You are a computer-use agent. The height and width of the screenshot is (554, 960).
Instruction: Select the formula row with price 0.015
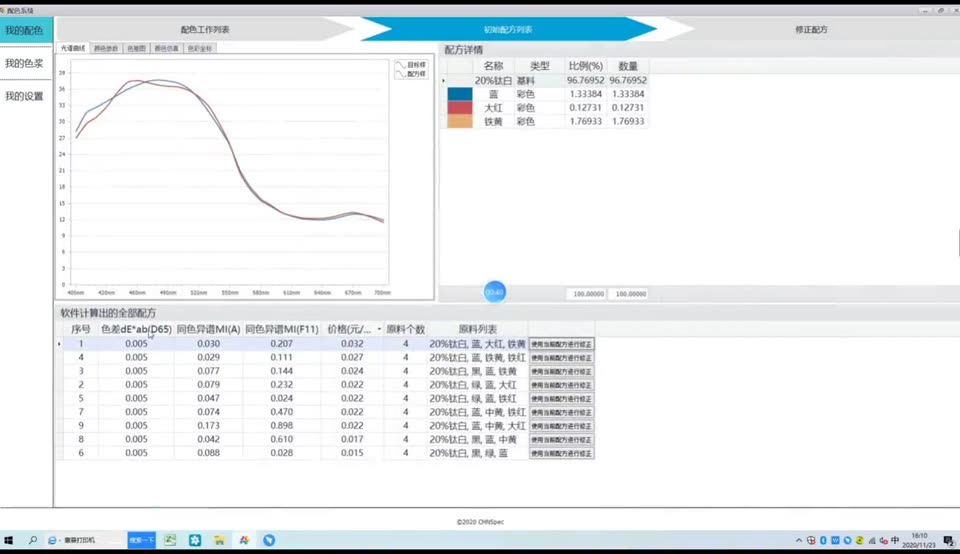click(x=325, y=453)
